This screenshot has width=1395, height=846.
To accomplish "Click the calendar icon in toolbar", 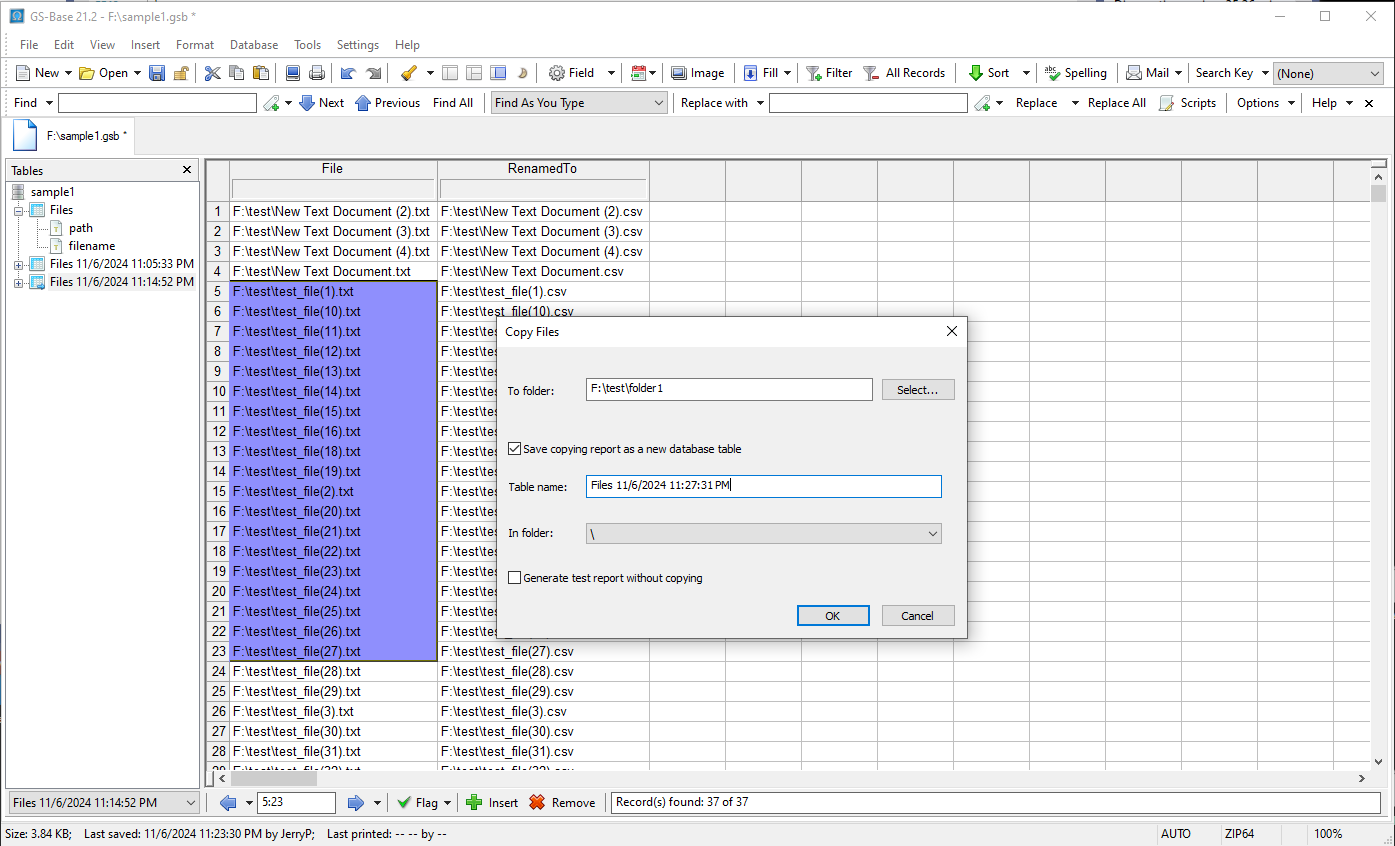I will tap(638, 73).
